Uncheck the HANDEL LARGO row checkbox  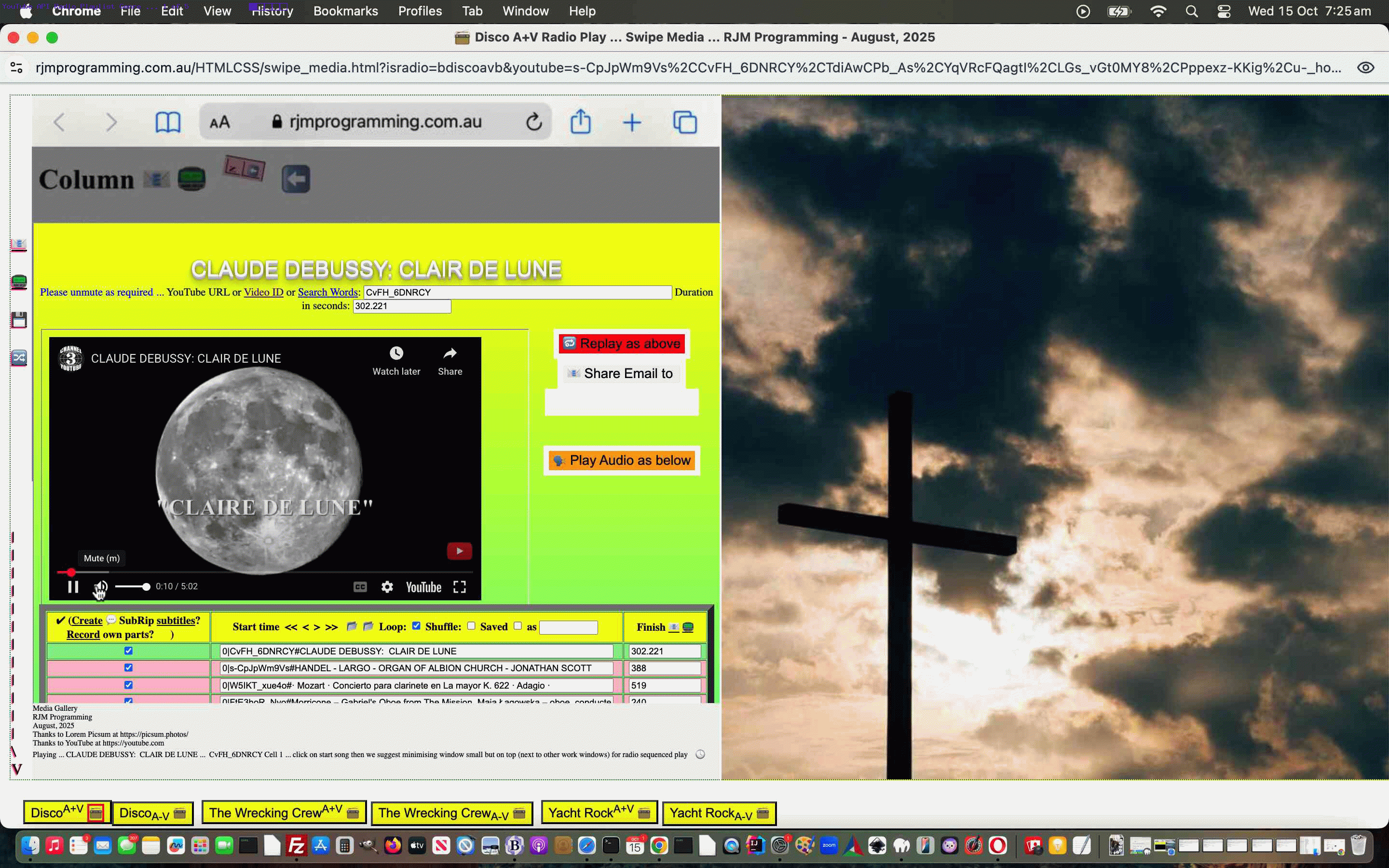(x=129, y=668)
